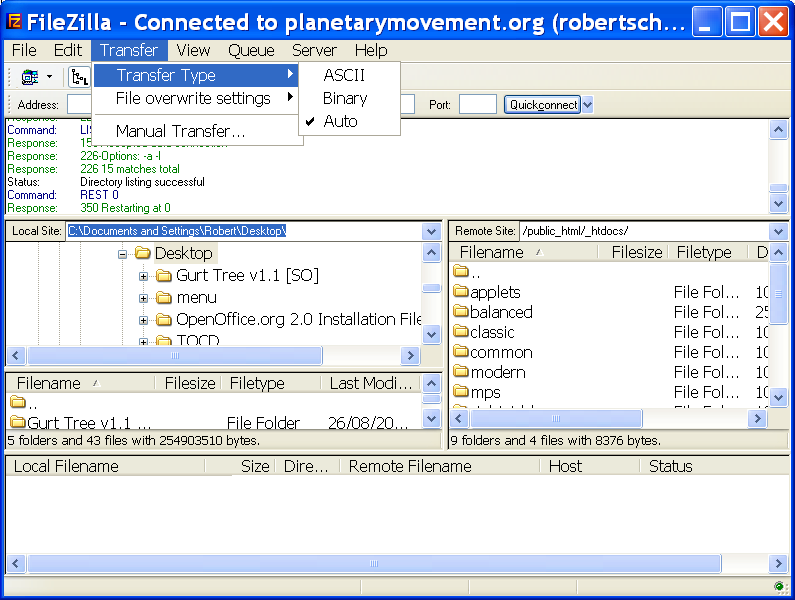Click the Gurt Tree folder icon in local list
This screenshot has width=795, height=600.
pos(18,422)
